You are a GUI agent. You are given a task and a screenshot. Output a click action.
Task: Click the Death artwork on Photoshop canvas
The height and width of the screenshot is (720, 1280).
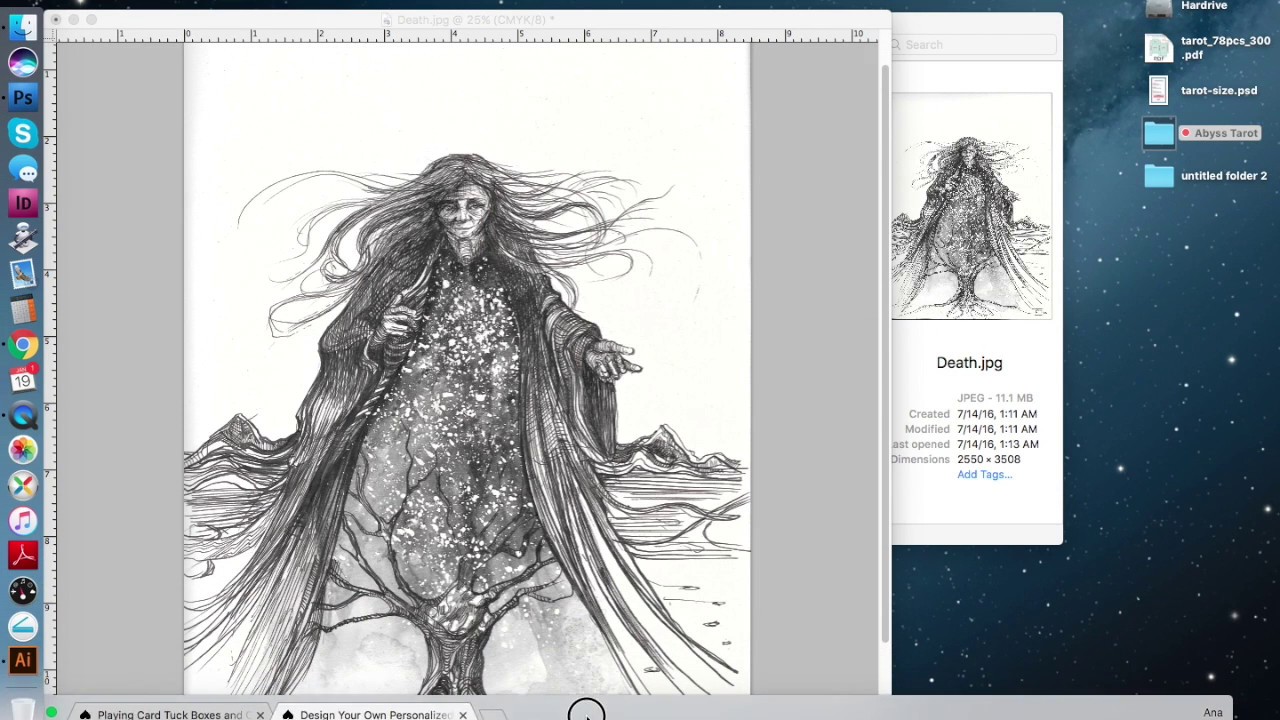pyautogui.click(x=467, y=369)
